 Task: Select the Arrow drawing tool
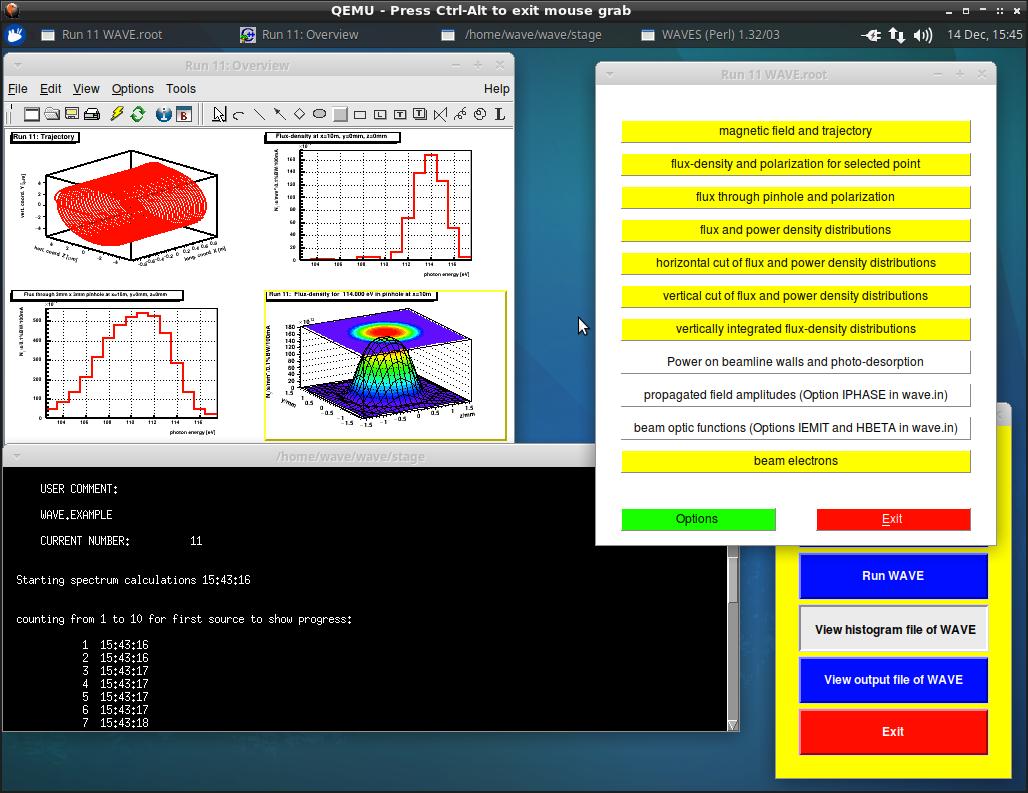click(279, 114)
